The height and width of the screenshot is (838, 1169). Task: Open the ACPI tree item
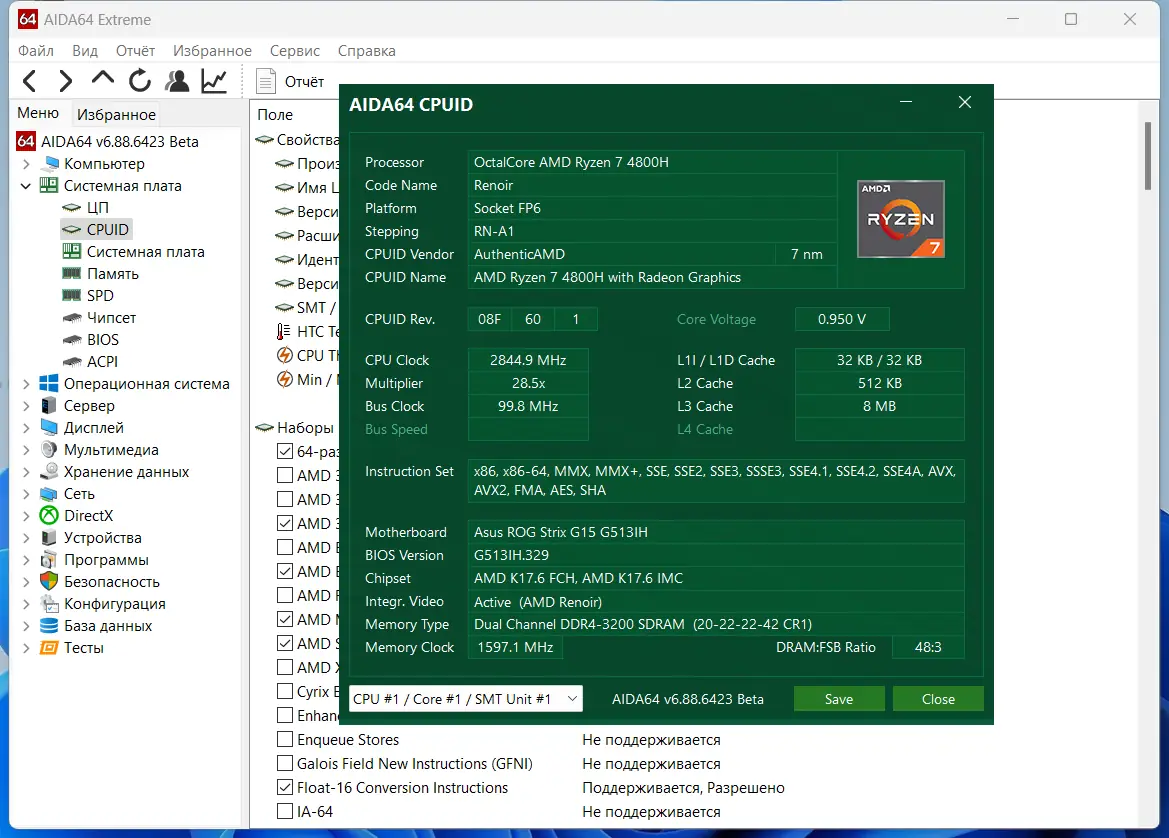pos(101,362)
